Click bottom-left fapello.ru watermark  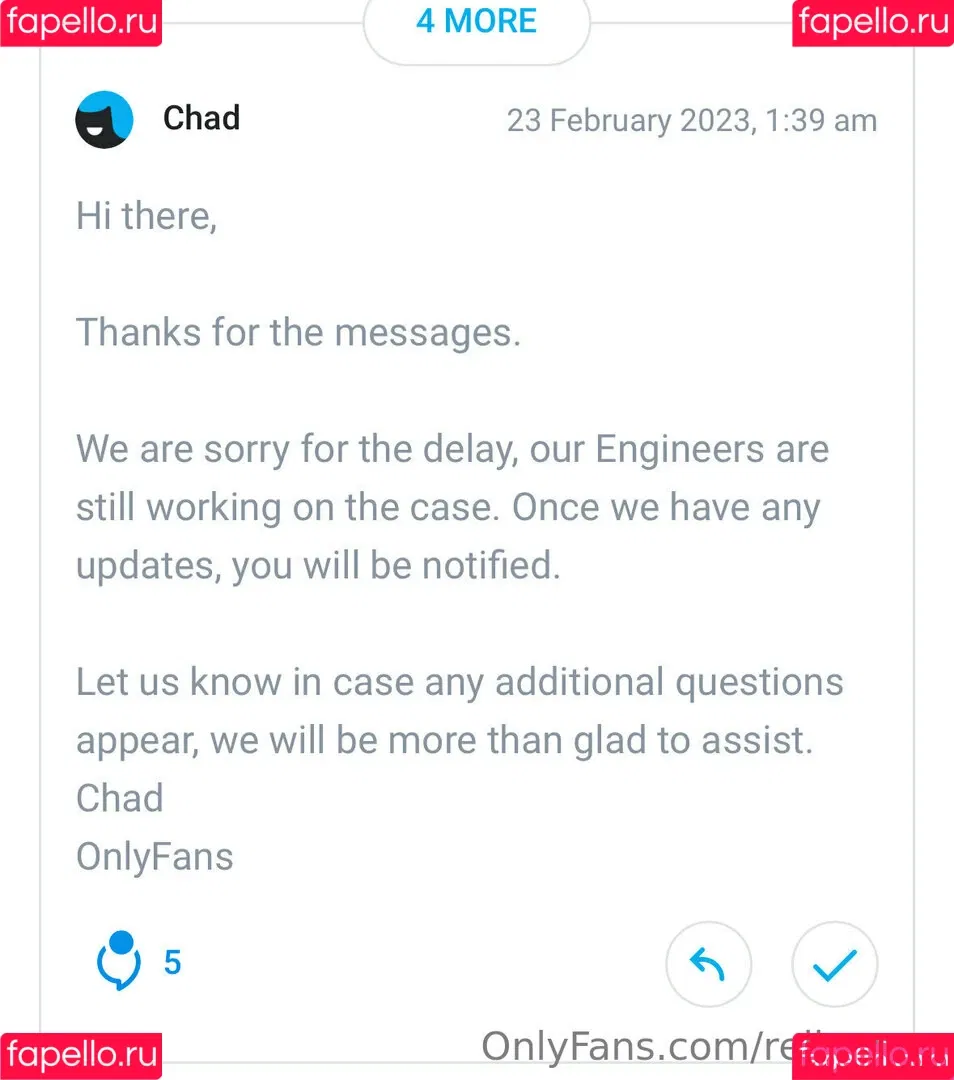point(81,1056)
